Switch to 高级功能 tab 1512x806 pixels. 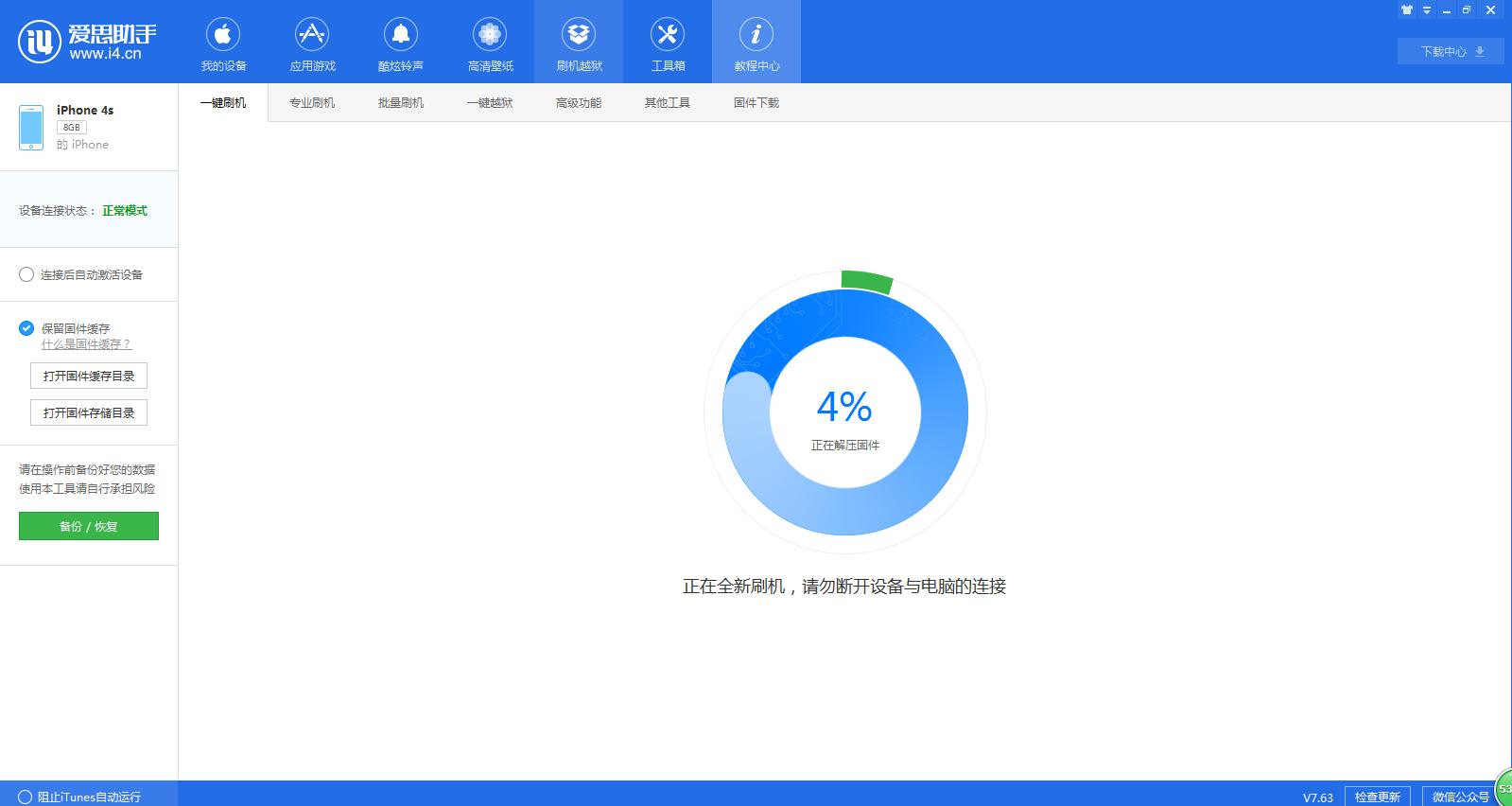tap(579, 102)
